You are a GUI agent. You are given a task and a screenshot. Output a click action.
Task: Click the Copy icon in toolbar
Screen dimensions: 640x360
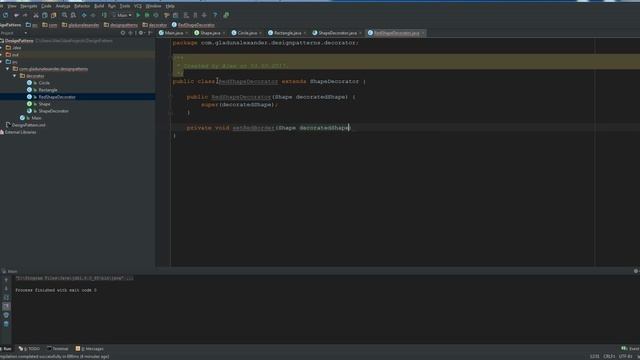point(44,15)
